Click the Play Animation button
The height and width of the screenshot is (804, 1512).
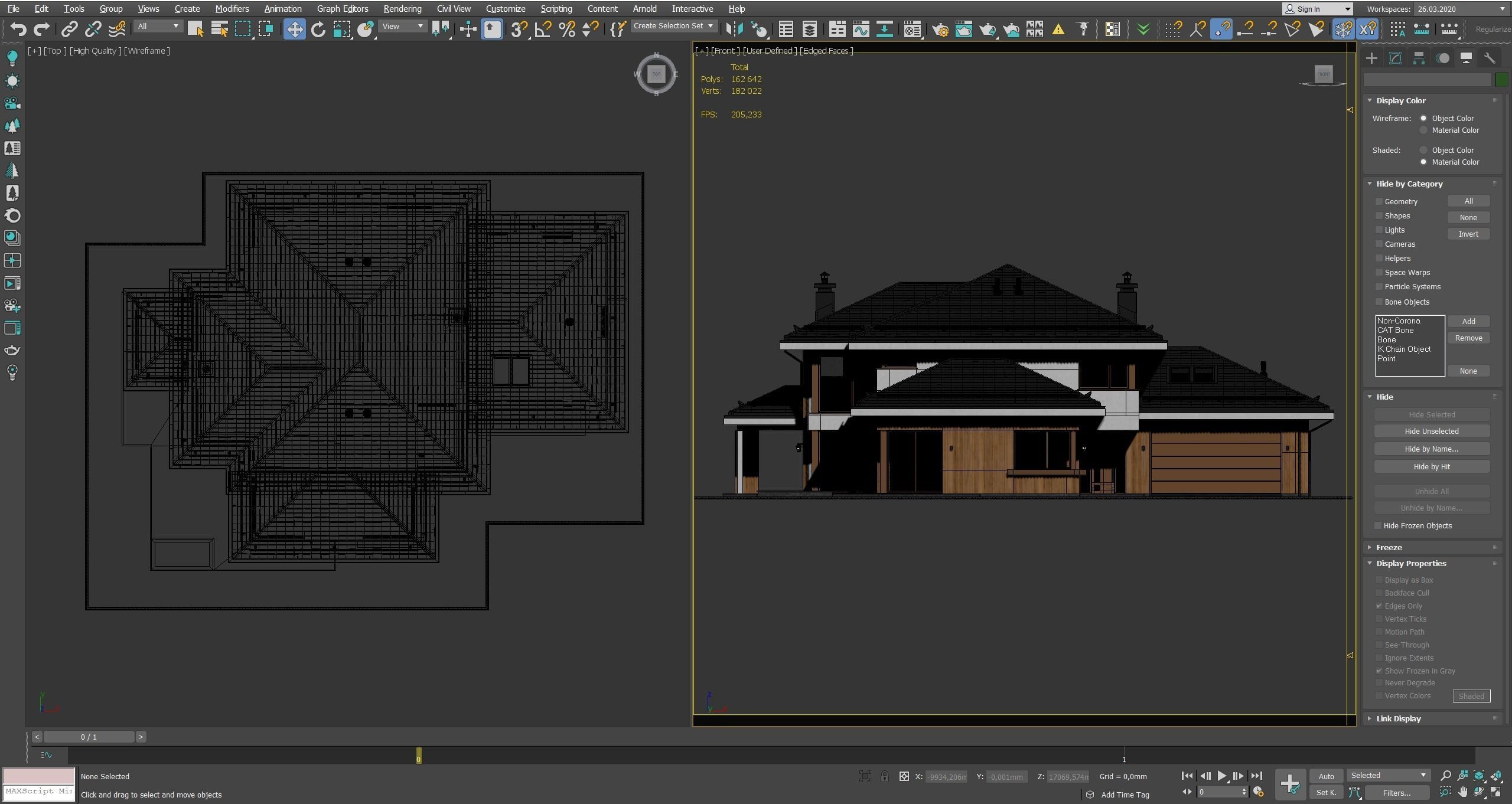(1221, 776)
